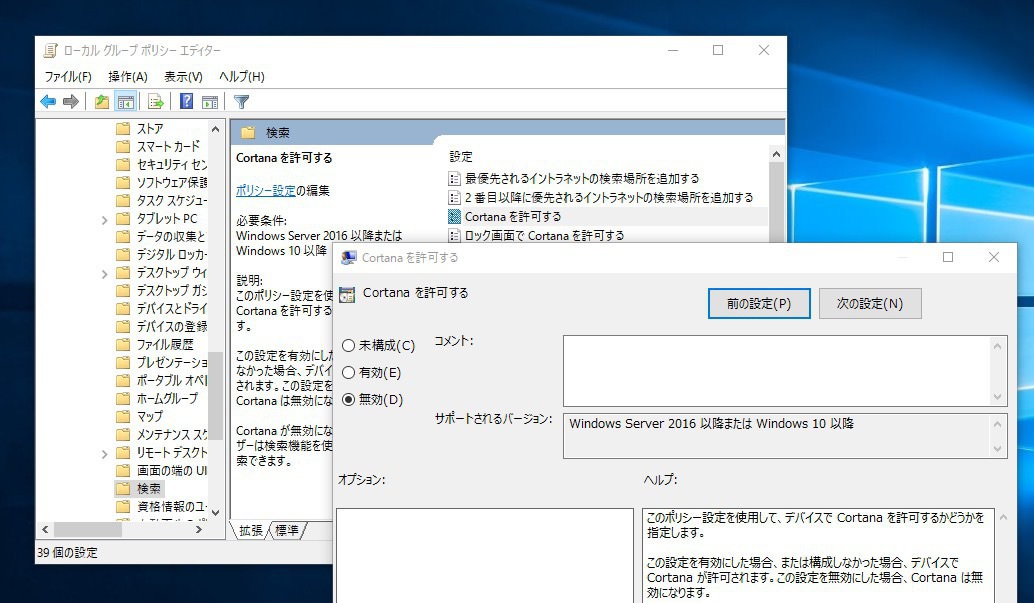Click the editor icon in gpedit title bar
1034x603 pixels.
pyautogui.click(x=50, y=50)
